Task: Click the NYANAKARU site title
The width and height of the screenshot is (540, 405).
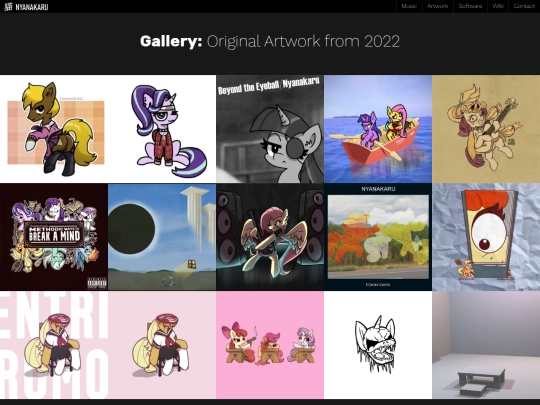Action: pos(32,7)
